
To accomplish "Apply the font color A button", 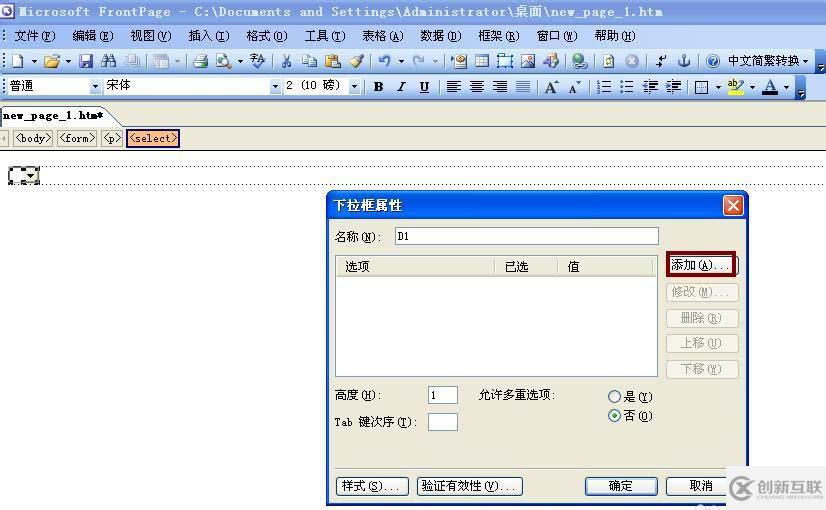I will point(770,87).
